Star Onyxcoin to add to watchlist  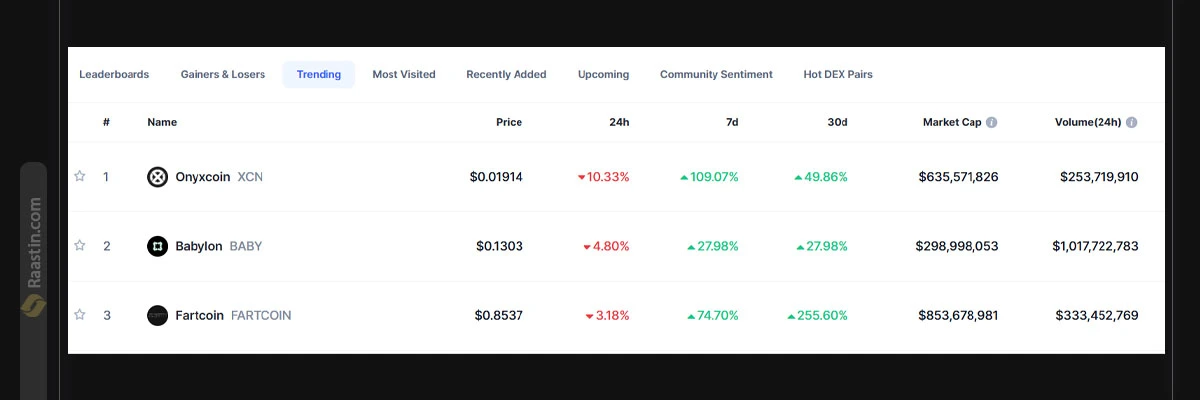click(x=80, y=176)
